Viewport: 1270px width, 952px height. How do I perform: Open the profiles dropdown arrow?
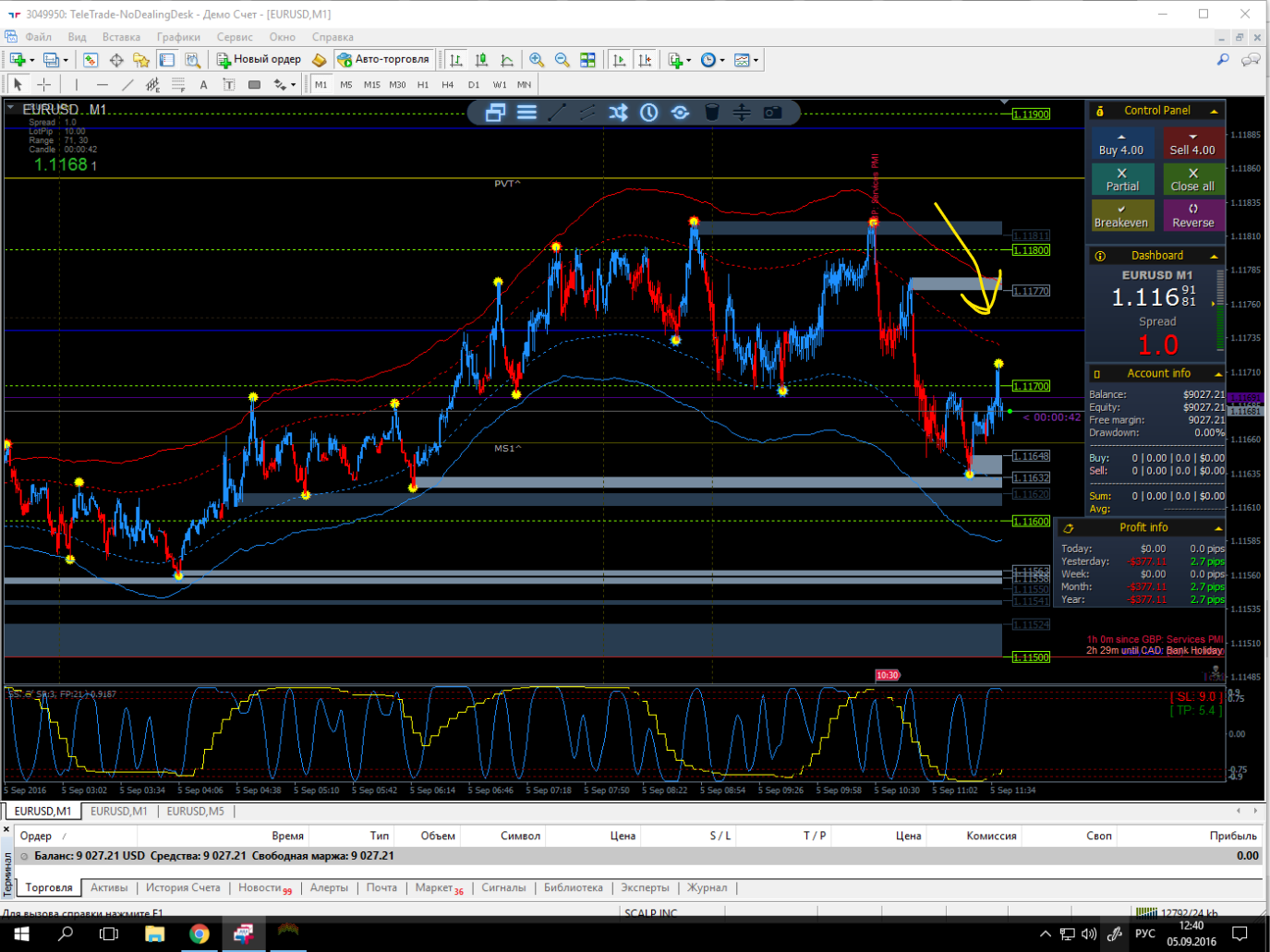tap(66, 60)
